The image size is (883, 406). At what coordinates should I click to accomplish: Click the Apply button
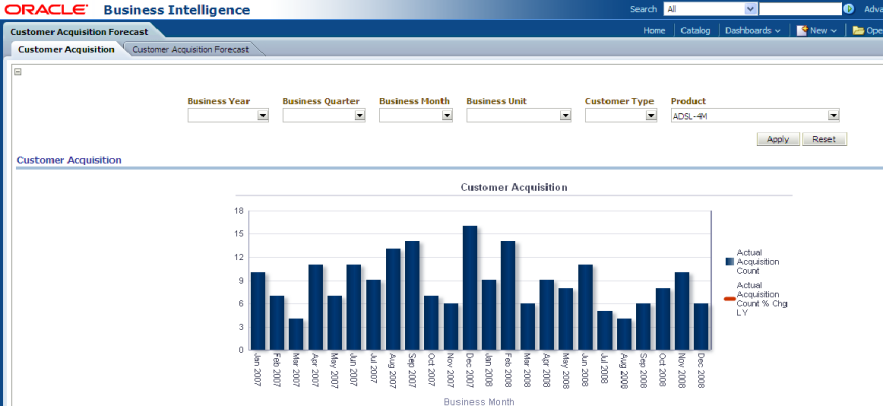coord(778,139)
